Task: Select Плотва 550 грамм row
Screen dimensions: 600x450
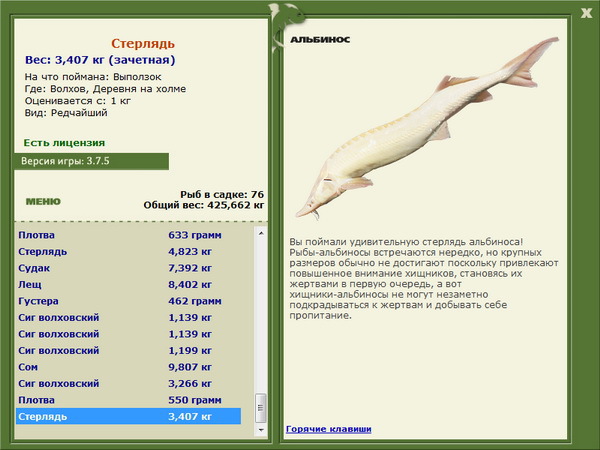Action: (129, 400)
